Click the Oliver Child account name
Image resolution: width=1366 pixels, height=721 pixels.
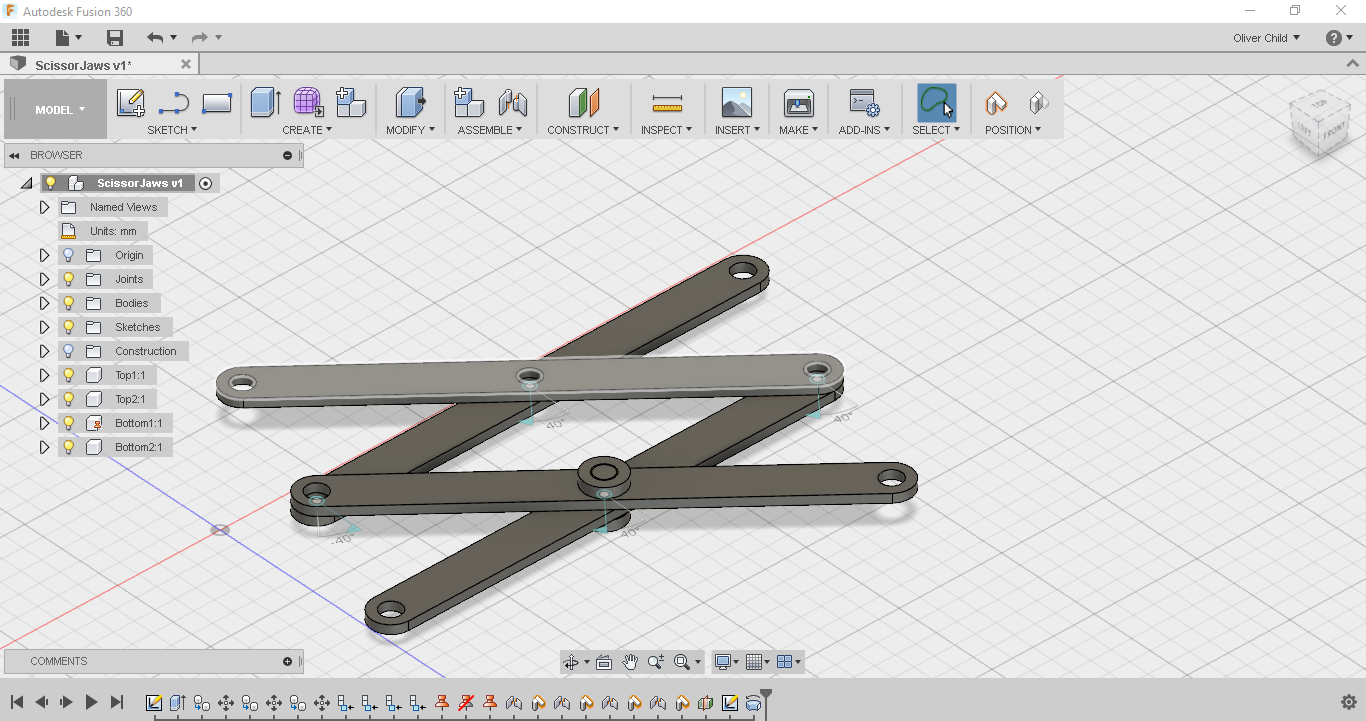coord(1262,37)
